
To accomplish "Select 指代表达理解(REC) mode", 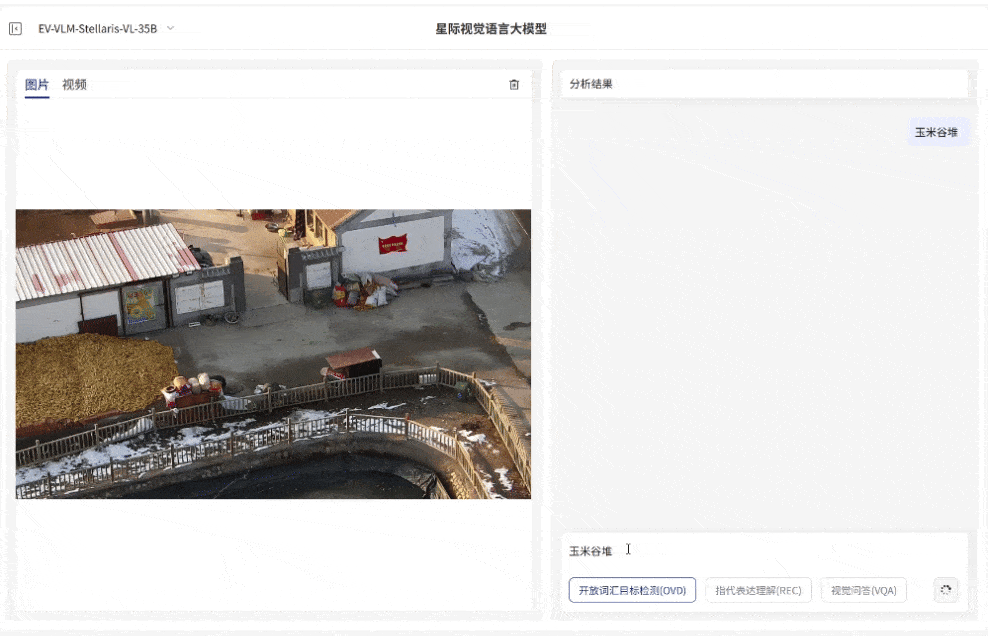I will click(758, 590).
